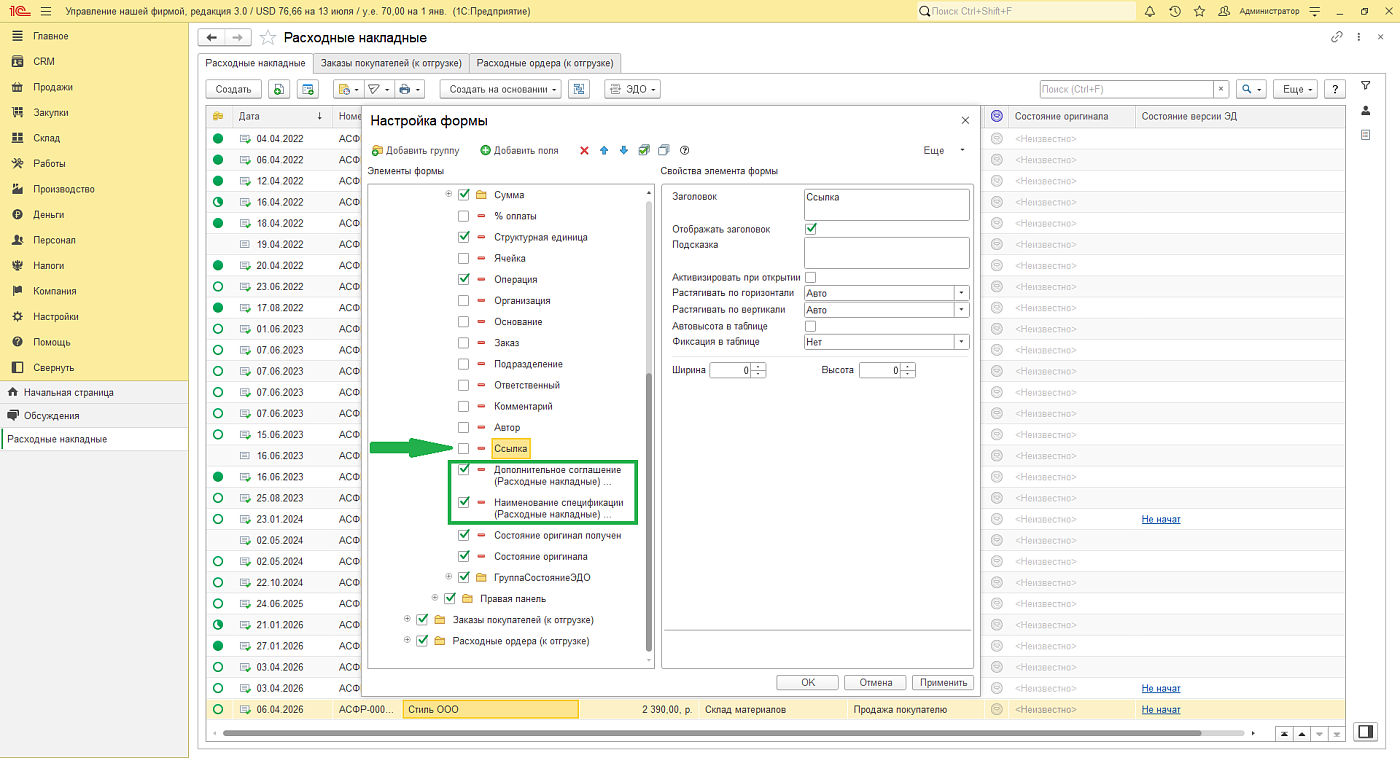Click the Ширина number field

tap(730, 370)
